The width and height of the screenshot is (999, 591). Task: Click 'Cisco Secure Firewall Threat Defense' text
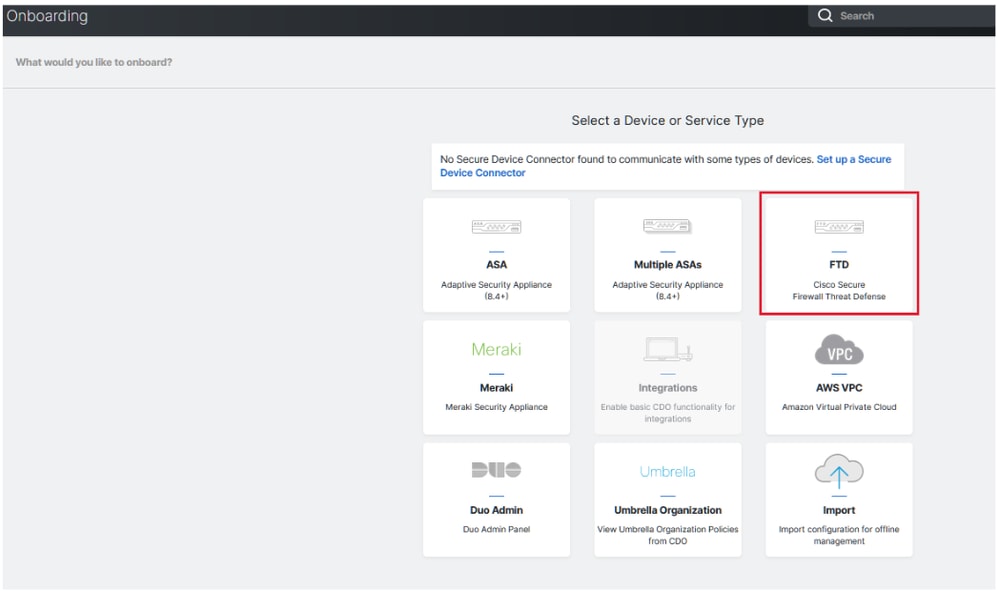pyautogui.click(x=839, y=290)
